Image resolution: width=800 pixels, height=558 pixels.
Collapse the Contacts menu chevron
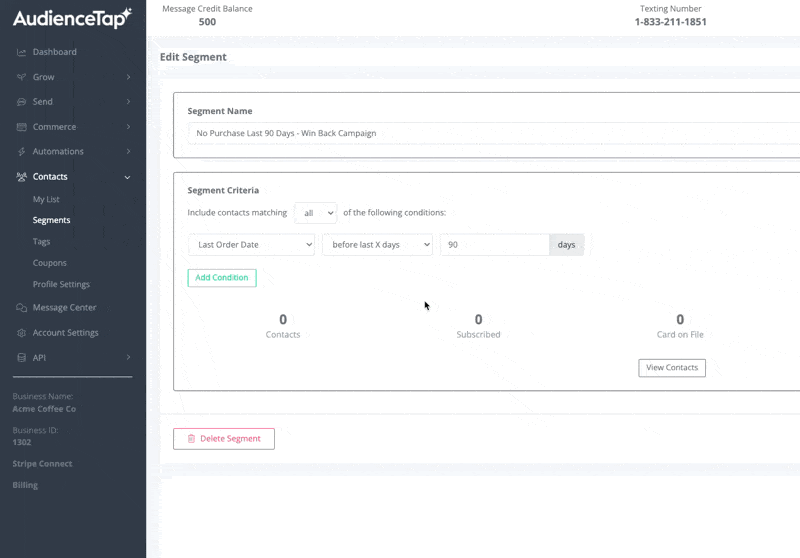tap(128, 177)
